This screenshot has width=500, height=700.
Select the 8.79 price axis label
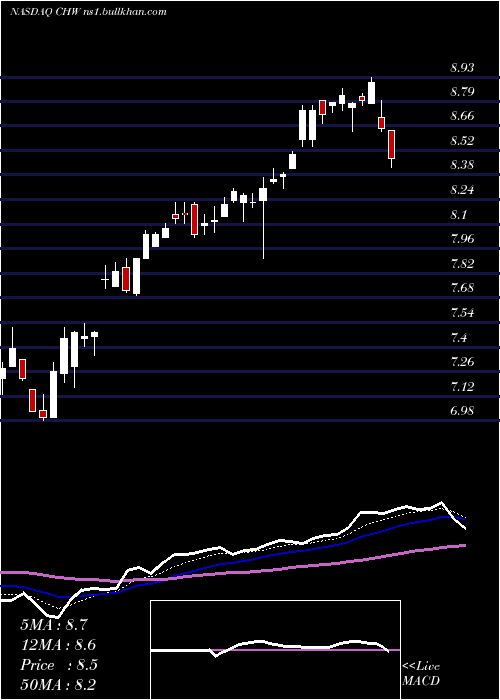click(462, 92)
